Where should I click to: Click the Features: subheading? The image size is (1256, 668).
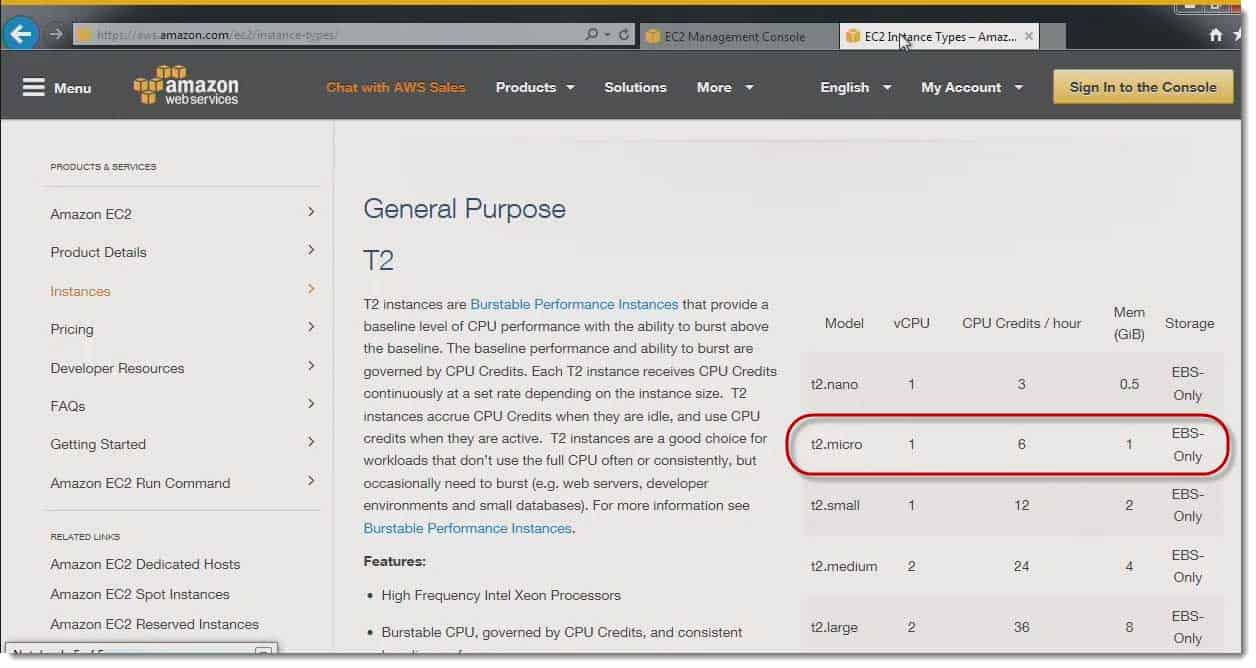(394, 561)
